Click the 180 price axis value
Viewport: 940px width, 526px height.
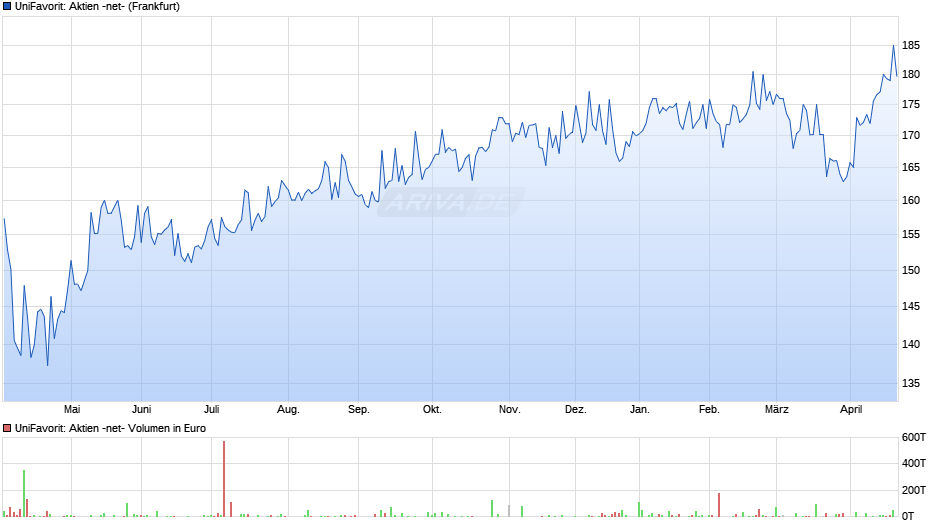[911, 74]
